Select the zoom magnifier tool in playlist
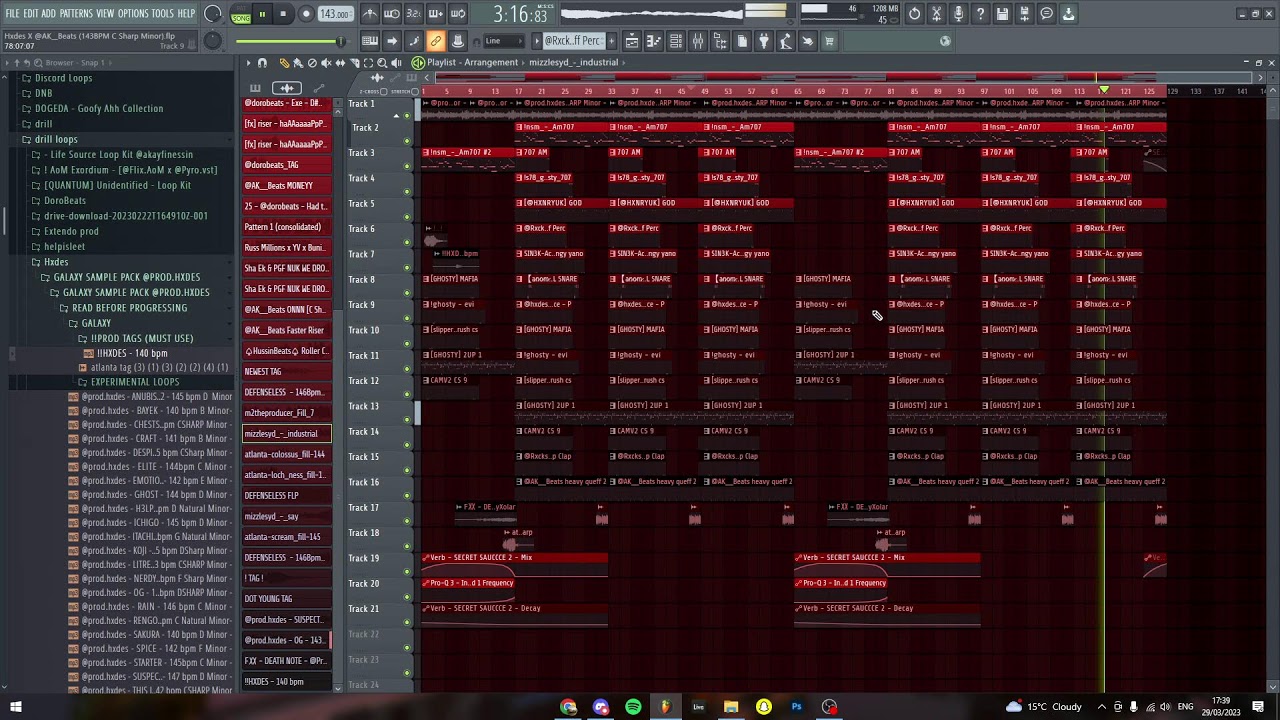 [x=382, y=63]
